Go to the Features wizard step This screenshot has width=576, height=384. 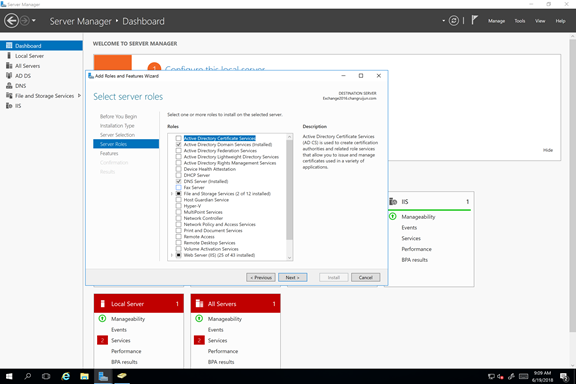(x=109, y=153)
